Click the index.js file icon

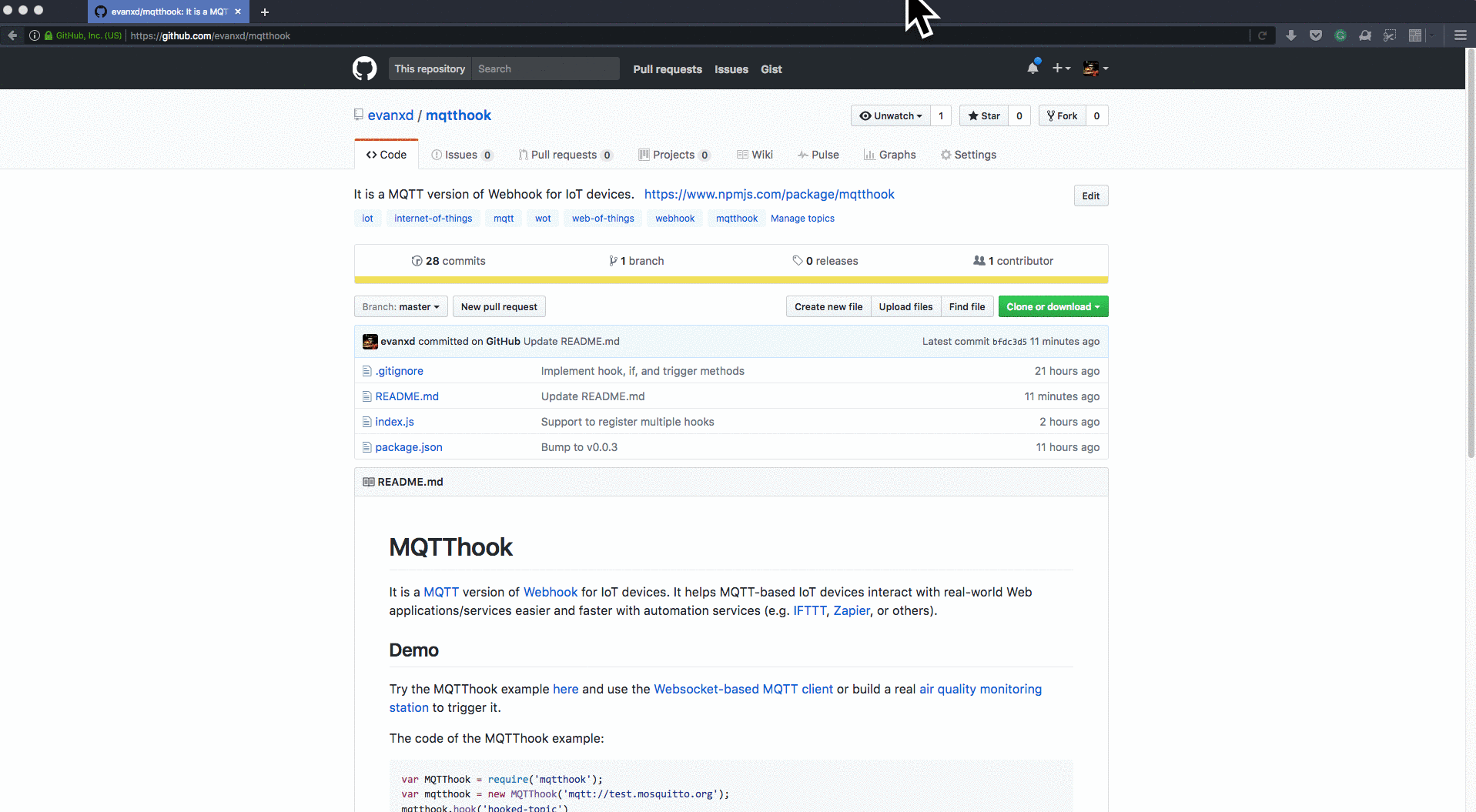pyautogui.click(x=366, y=422)
